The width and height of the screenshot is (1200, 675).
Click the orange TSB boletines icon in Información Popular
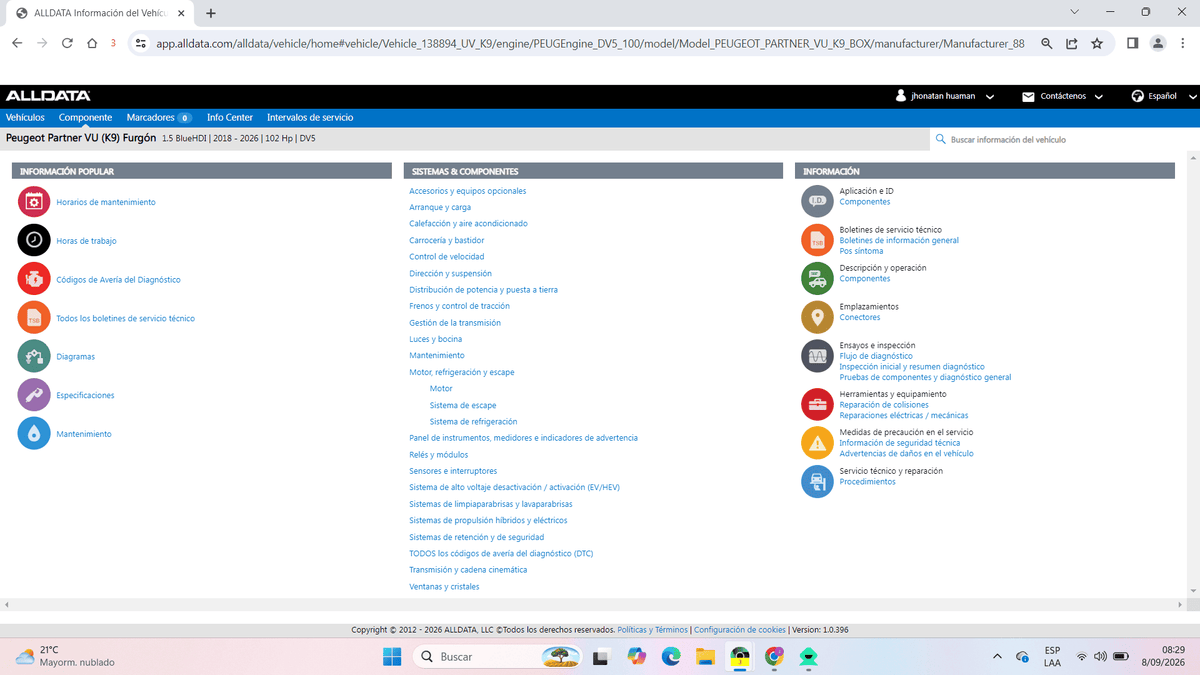34,318
